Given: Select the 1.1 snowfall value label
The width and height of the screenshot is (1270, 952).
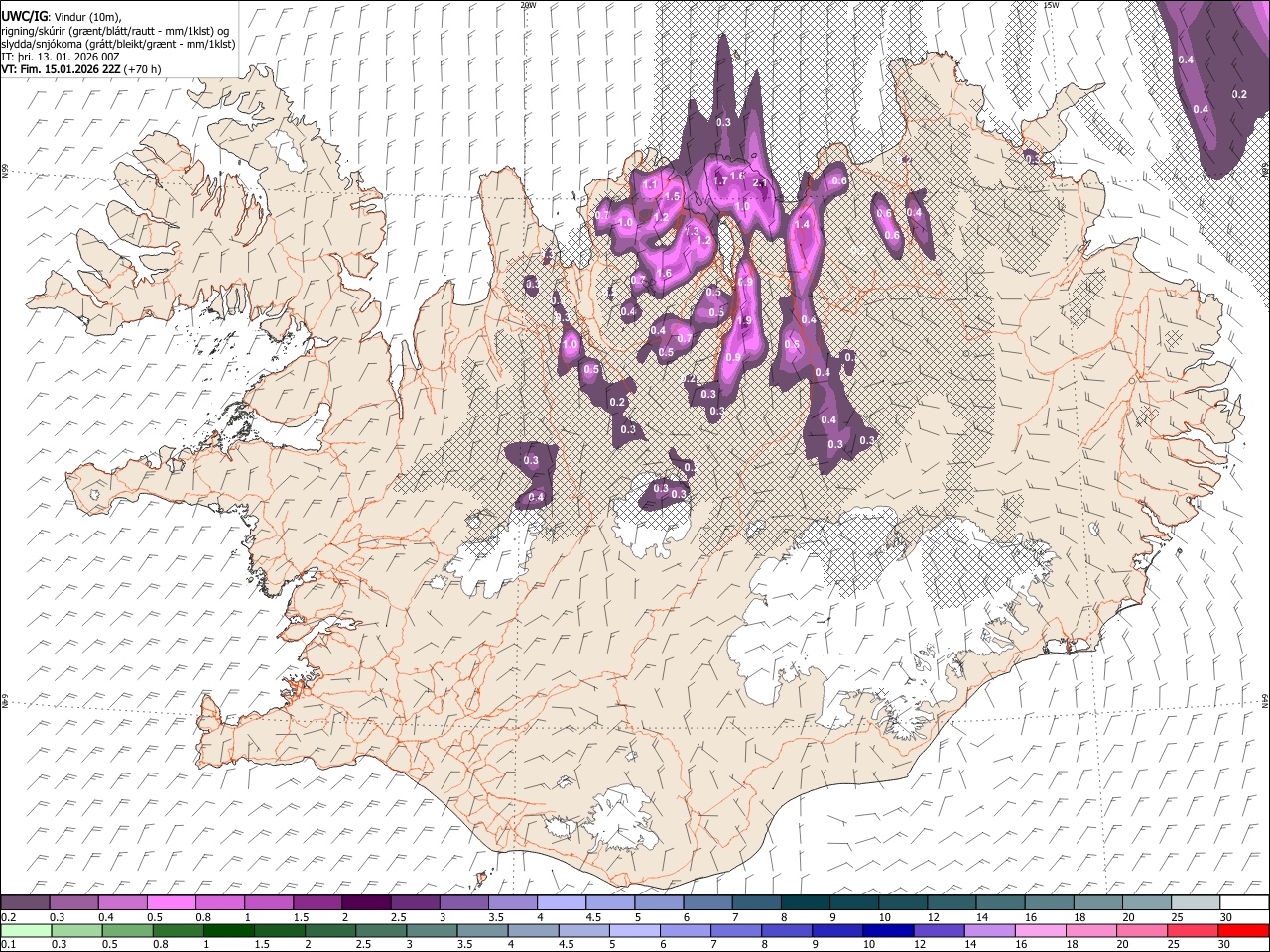Looking at the screenshot, I should click(x=651, y=185).
